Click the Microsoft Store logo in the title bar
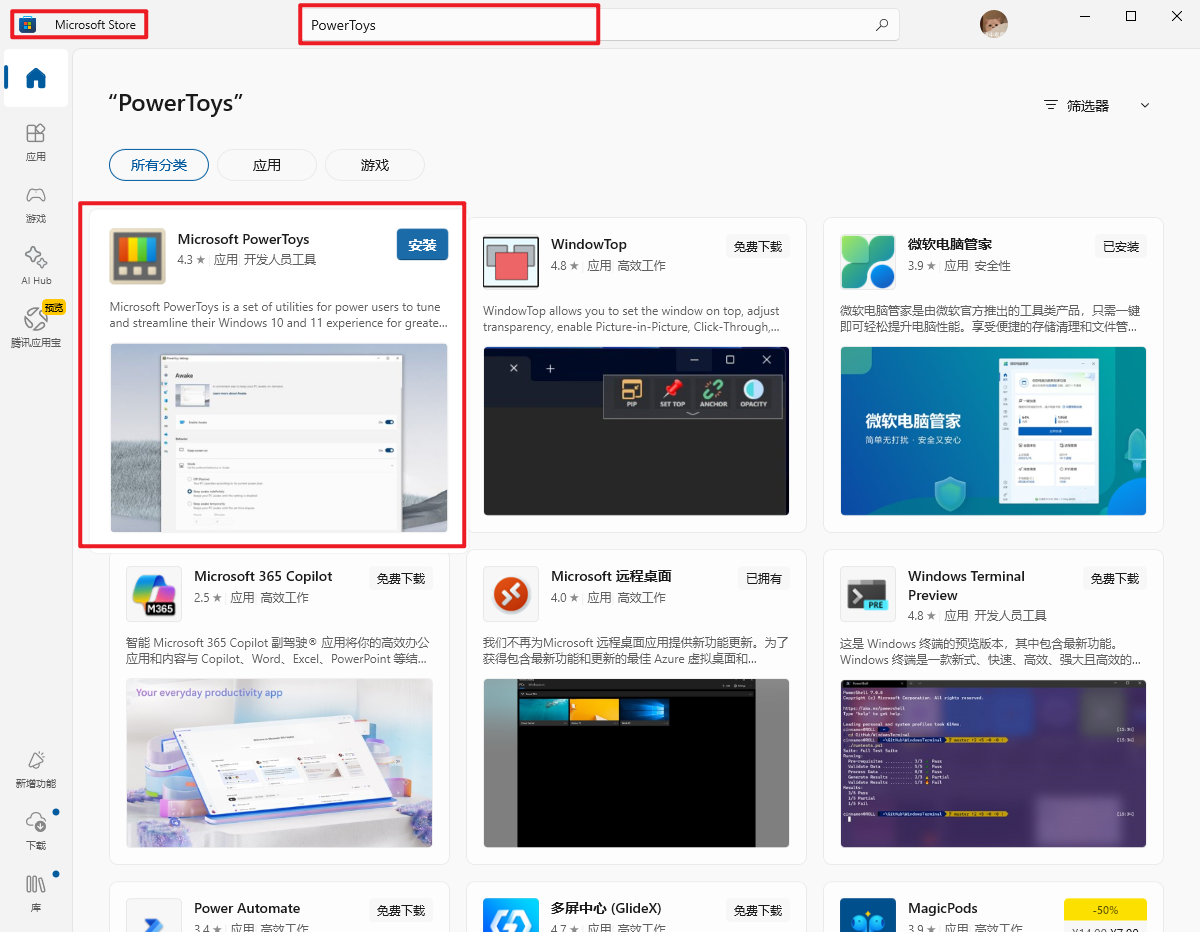This screenshot has height=932, width=1200. coord(28,24)
